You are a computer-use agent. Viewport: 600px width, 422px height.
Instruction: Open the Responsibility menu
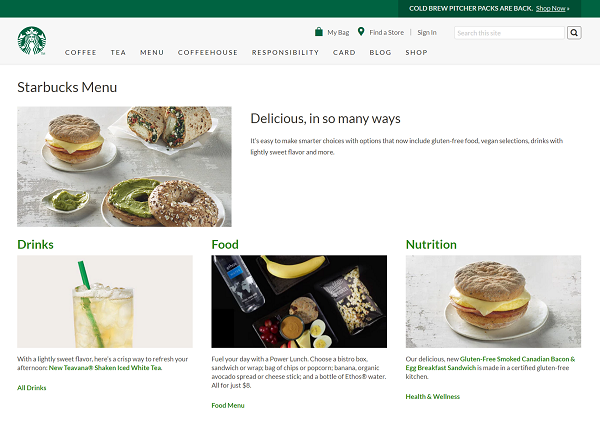pos(285,52)
